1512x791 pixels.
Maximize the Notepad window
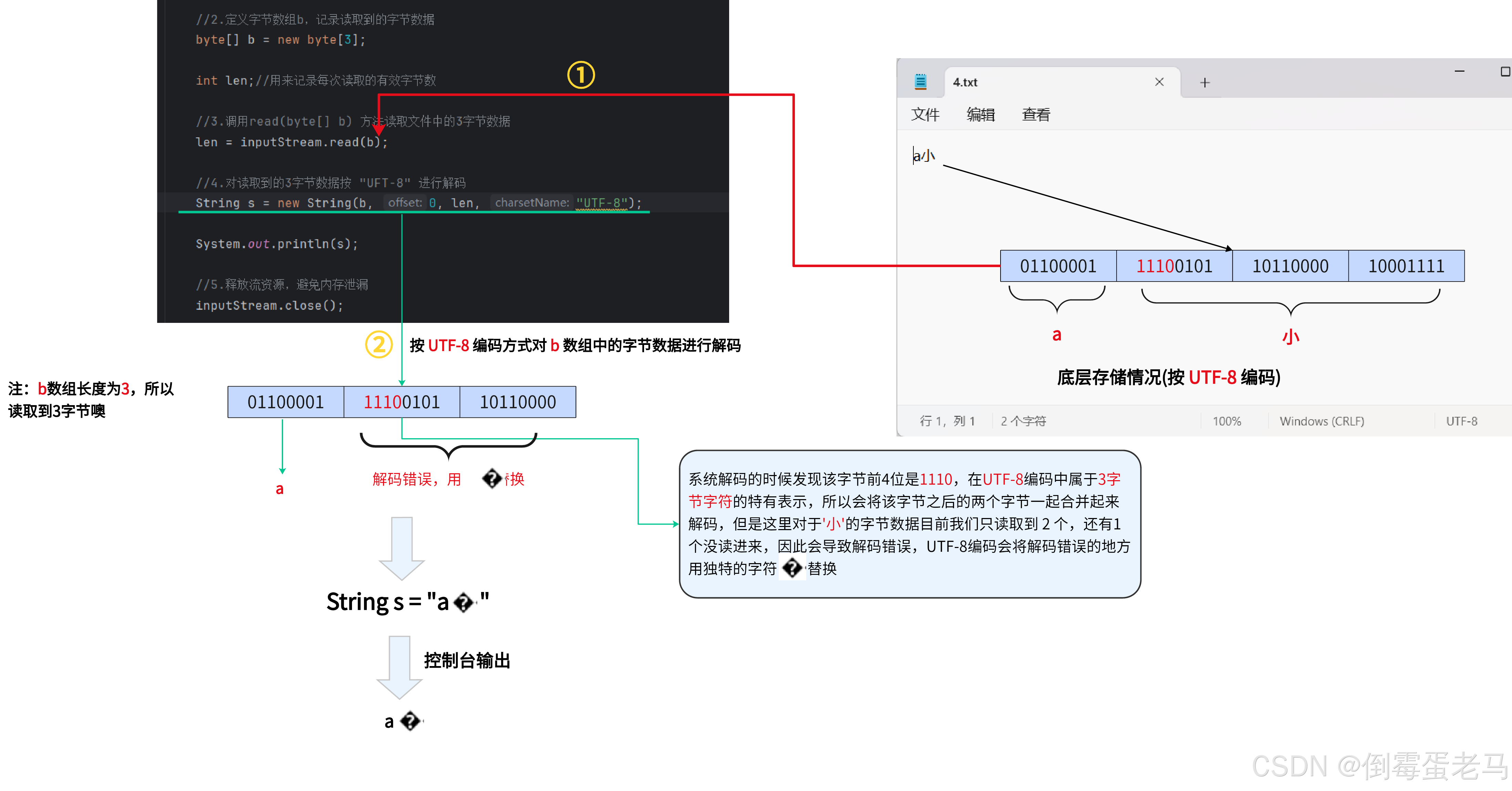point(1505,72)
